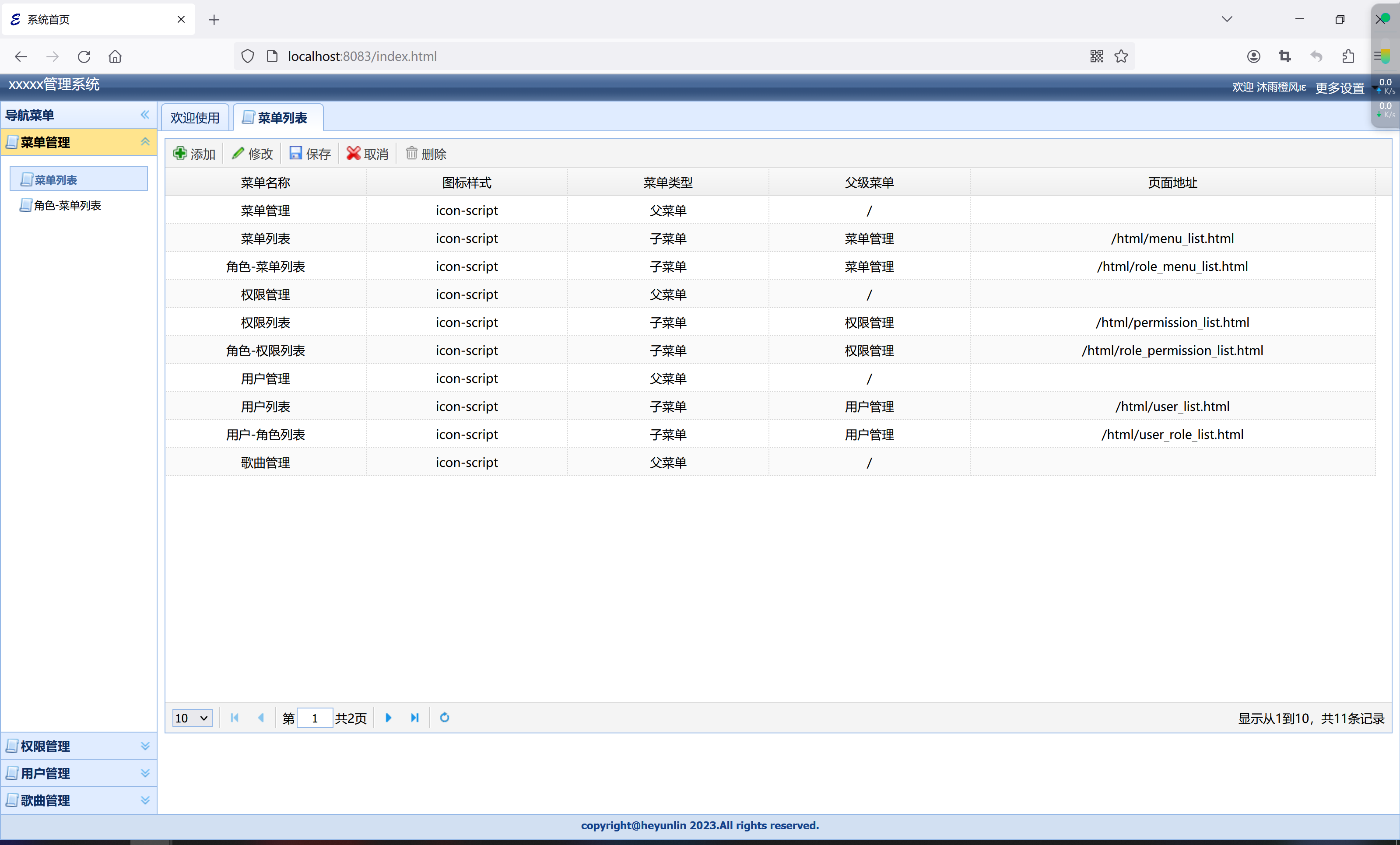Click the browser home icon
1400x845 pixels.
[116, 56]
